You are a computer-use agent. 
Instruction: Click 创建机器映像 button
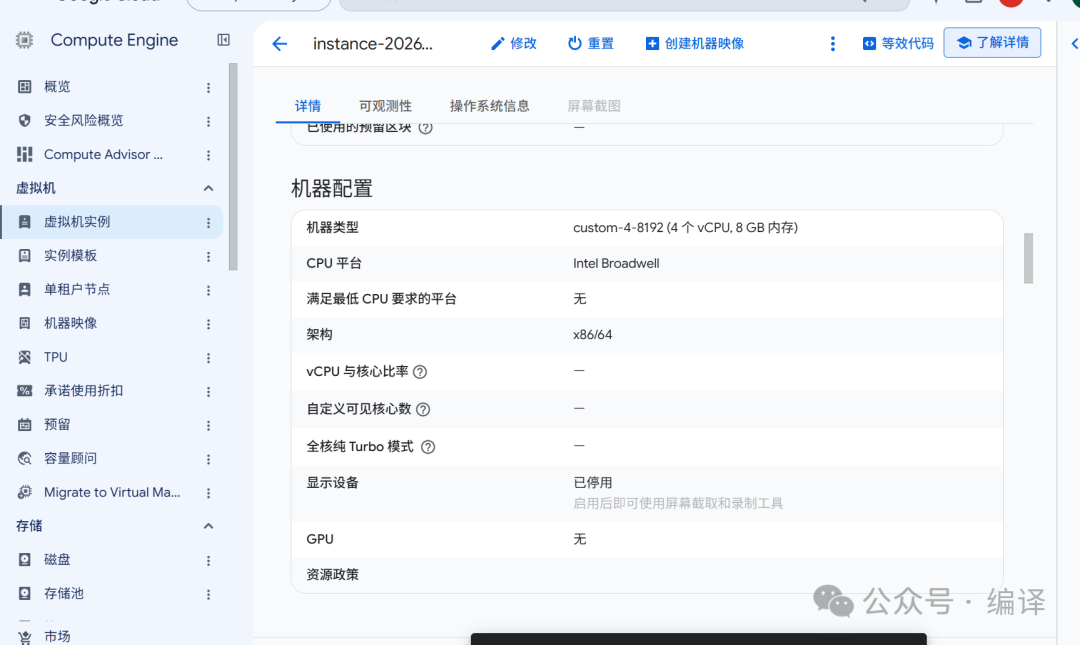click(x=694, y=43)
